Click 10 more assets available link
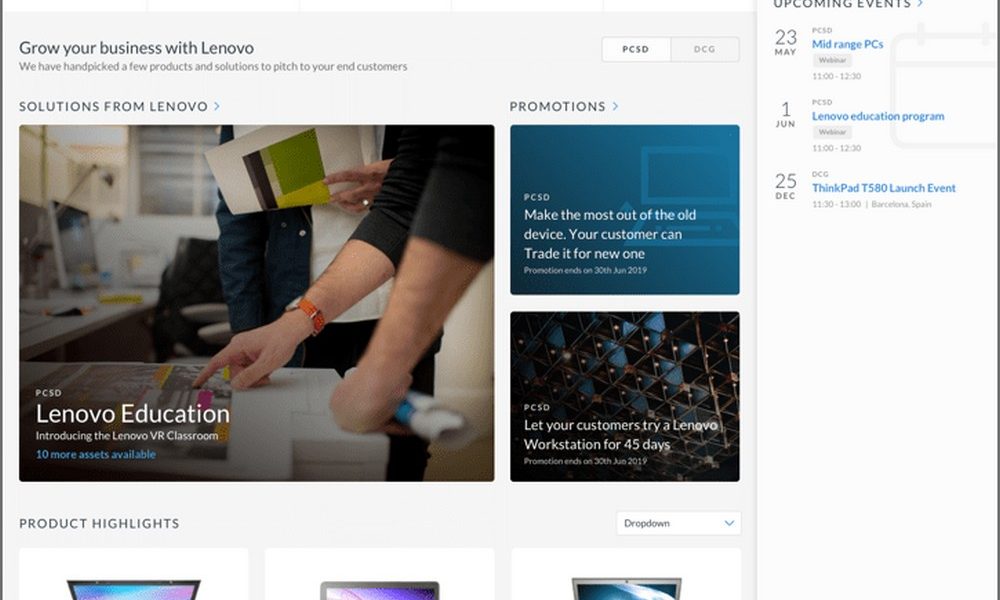Viewport: 1000px width, 600px height. (x=96, y=455)
